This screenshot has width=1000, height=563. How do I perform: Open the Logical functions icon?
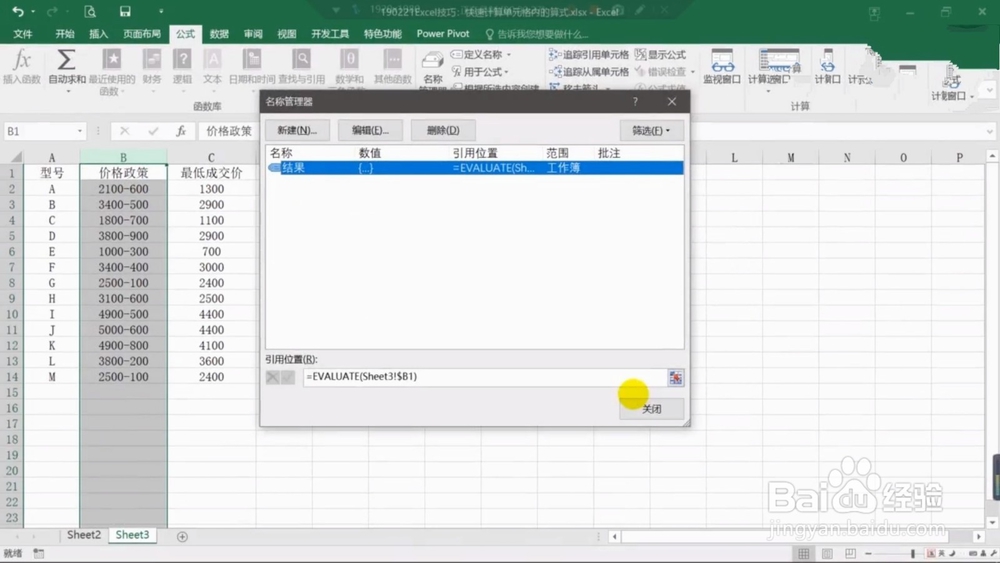182,59
